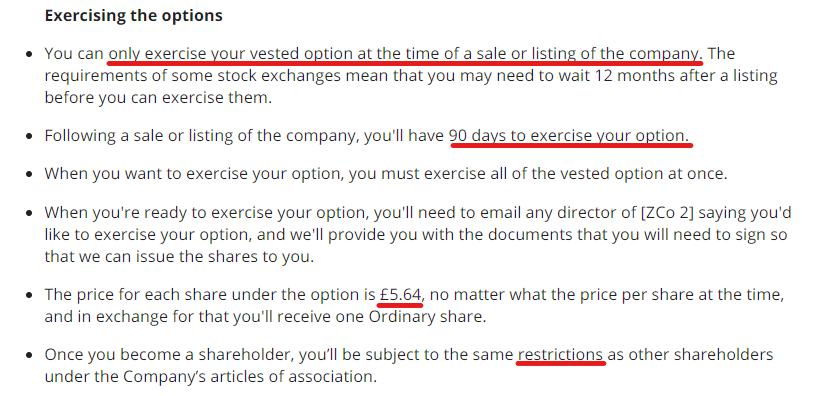Click the bullet before "Once you become a shareholder"
Image resolution: width=818 pixels, height=396 pixels.
(x=30, y=355)
